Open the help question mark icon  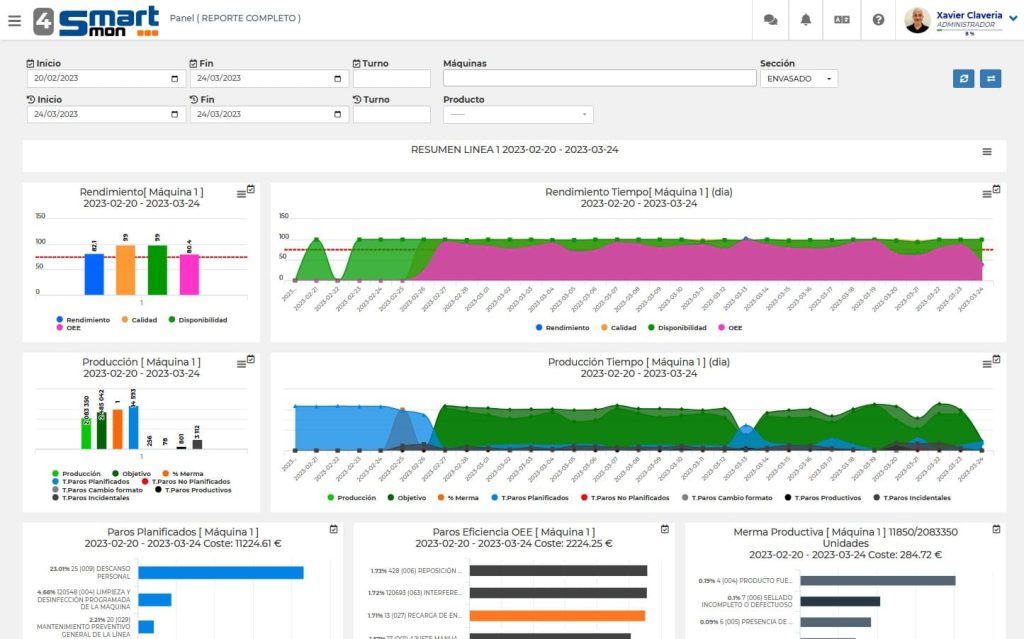pos(878,19)
